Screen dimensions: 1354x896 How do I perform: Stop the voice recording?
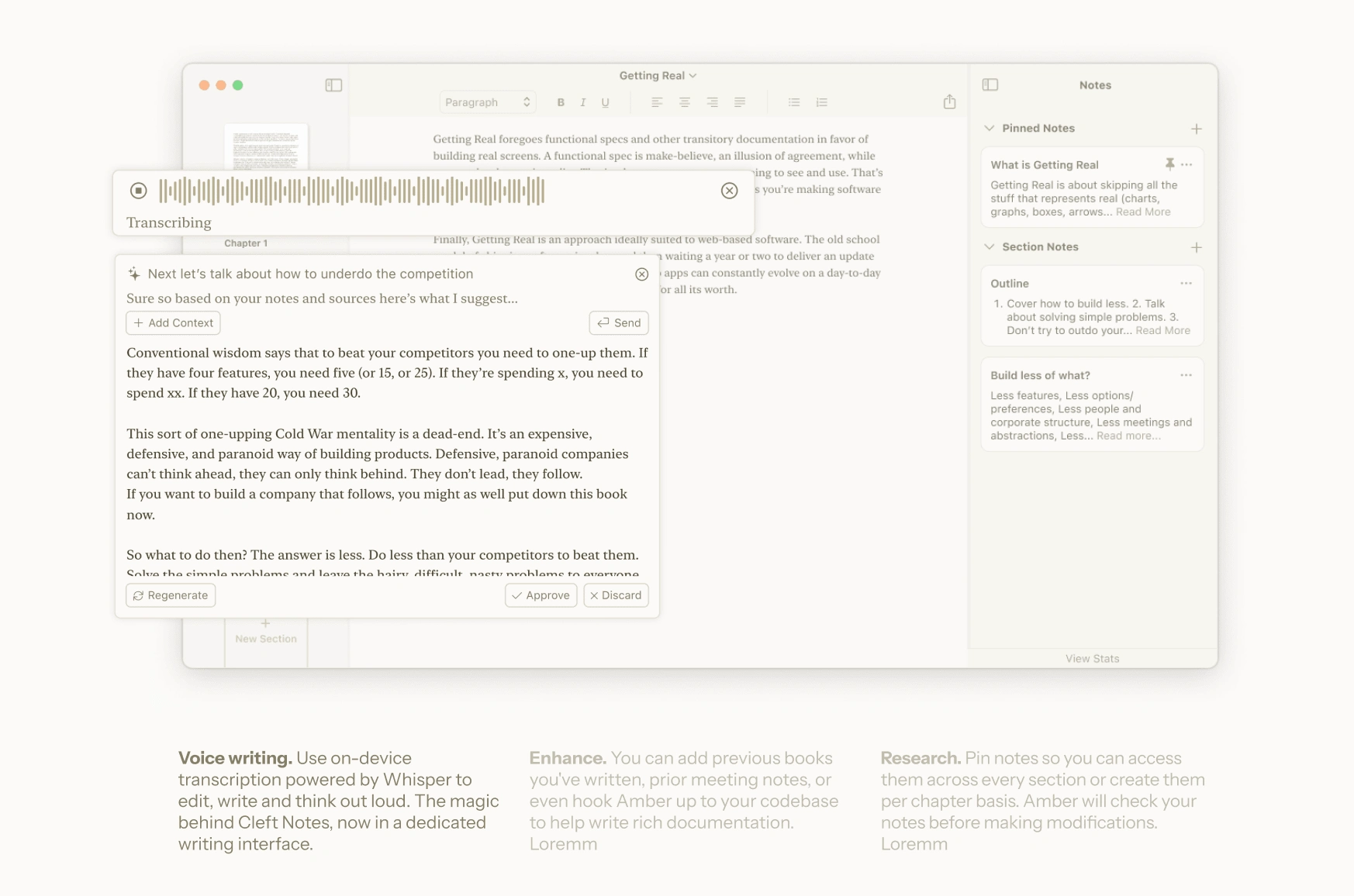(139, 191)
